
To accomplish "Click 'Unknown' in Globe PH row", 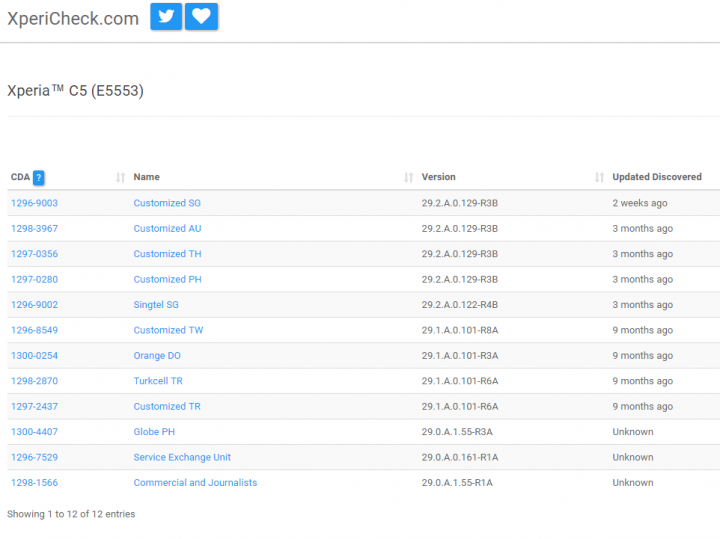I will [633, 432].
